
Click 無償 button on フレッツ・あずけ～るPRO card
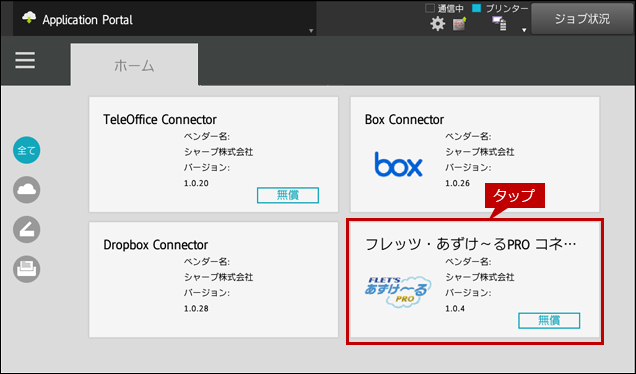[549, 320]
